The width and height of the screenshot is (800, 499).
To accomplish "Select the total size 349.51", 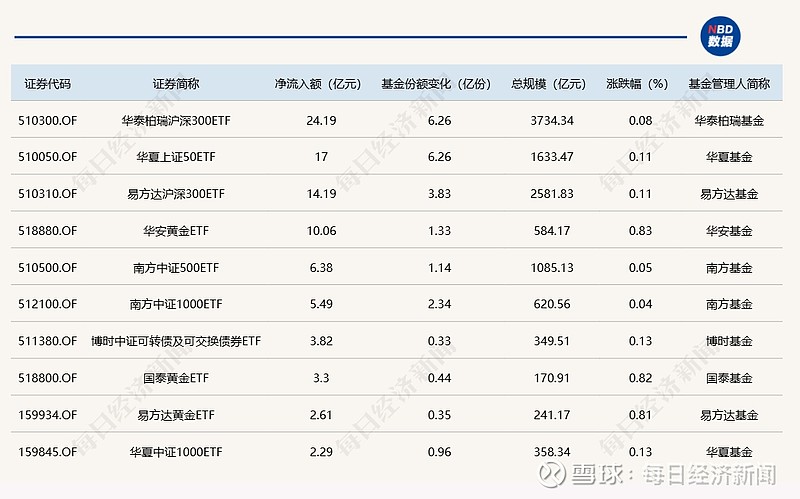I will 552,341.
